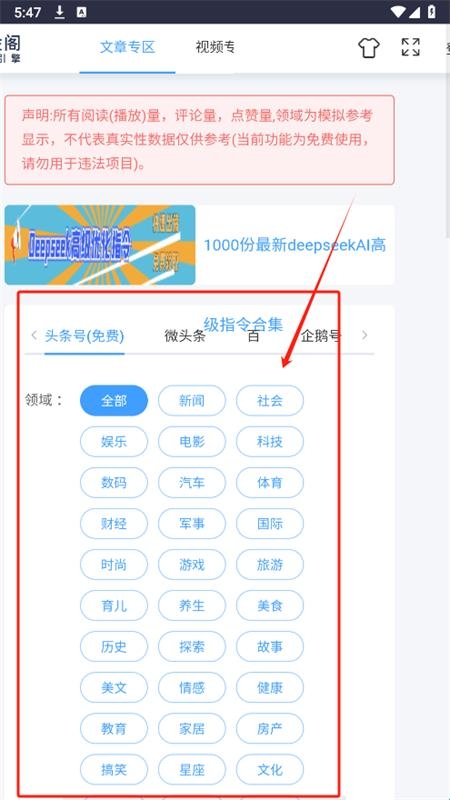
Task: Show more platform tabs with right chevron
Action: pos(364,335)
